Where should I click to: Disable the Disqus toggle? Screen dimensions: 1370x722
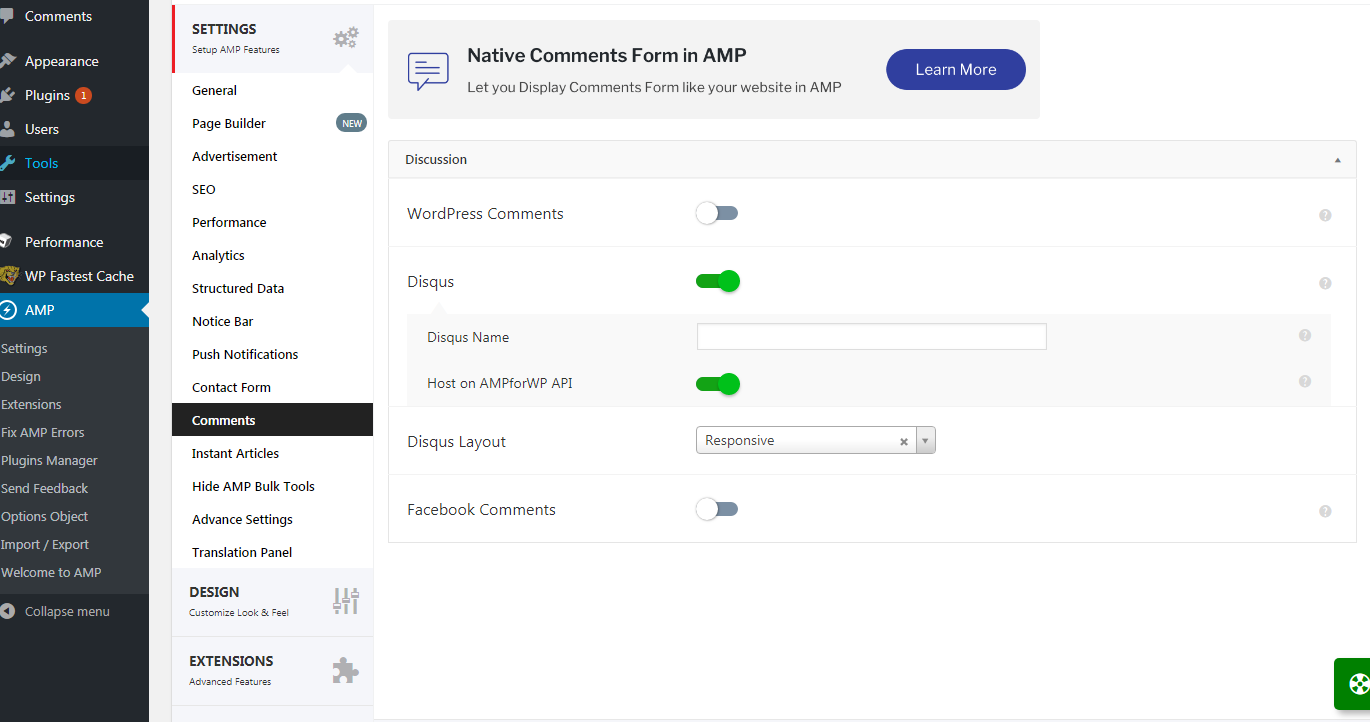click(717, 281)
